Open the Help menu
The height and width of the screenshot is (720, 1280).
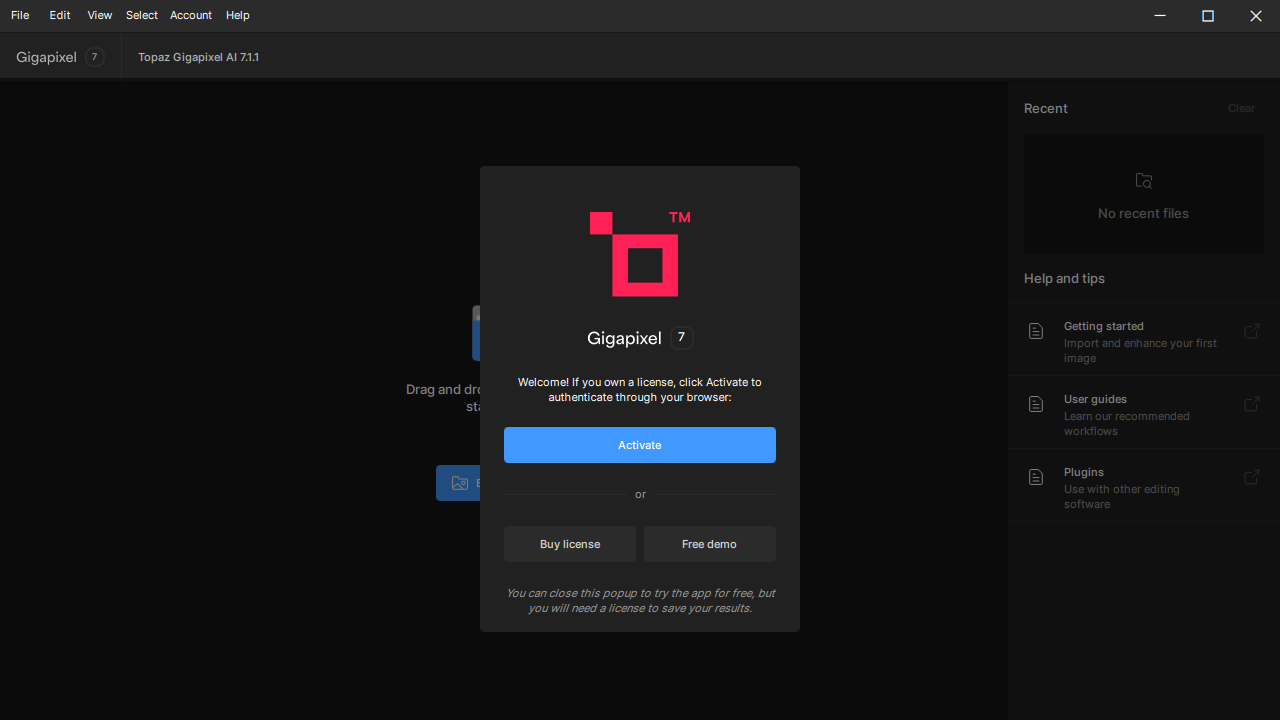pos(237,15)
